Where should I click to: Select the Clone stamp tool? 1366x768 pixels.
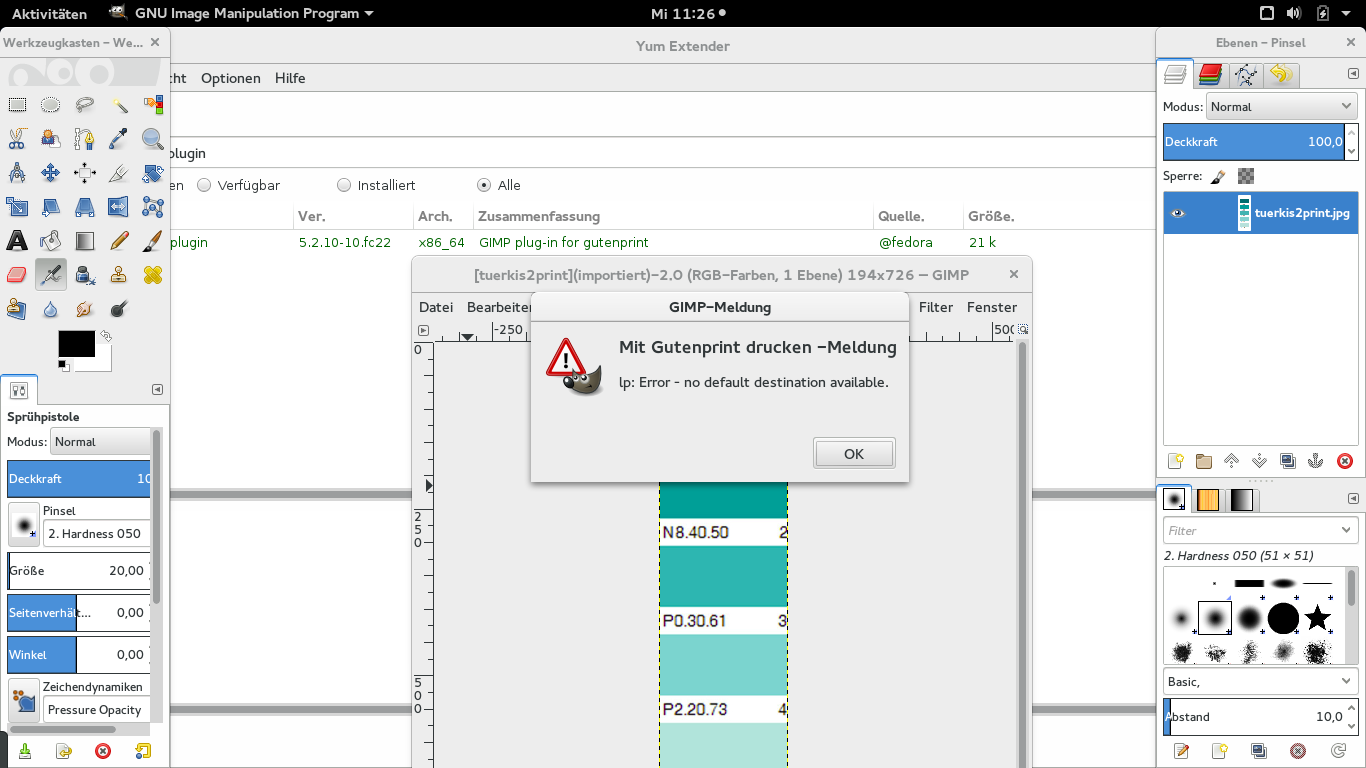[x=119, y=274]
